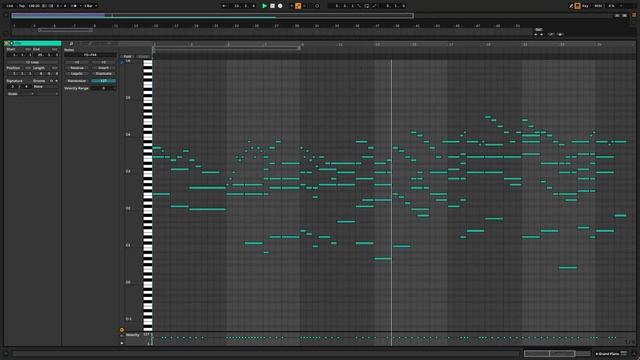Viewport: 640px width, 360px height.
Task: Click the Tap tempo button
Action: (22, 6)
